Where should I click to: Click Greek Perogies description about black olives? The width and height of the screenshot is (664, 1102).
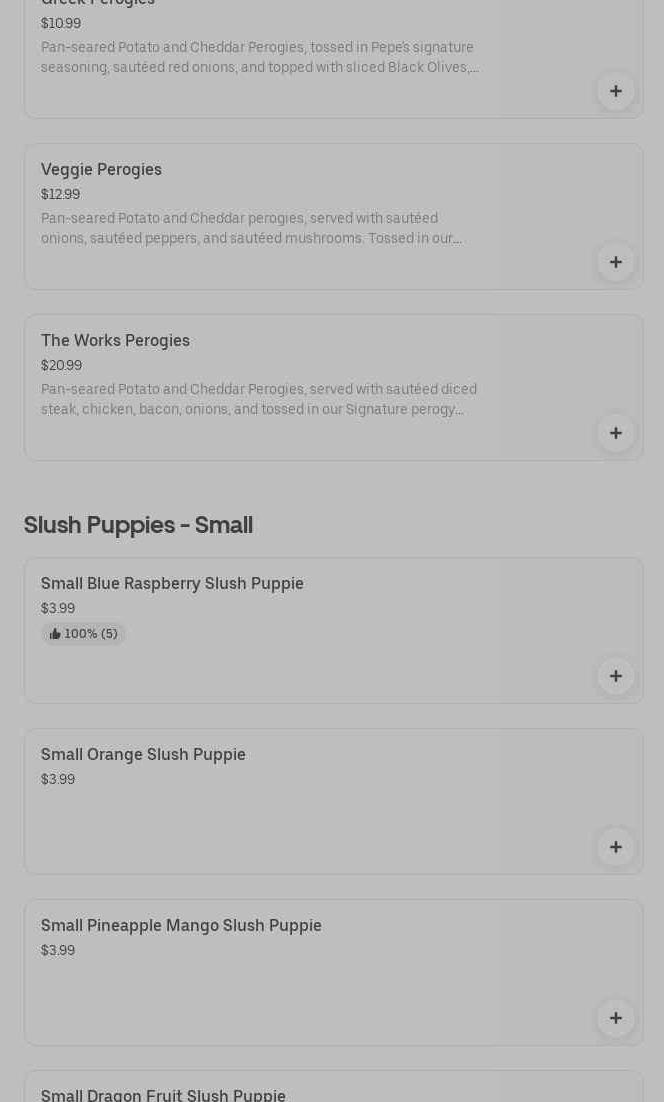(258, 57)
